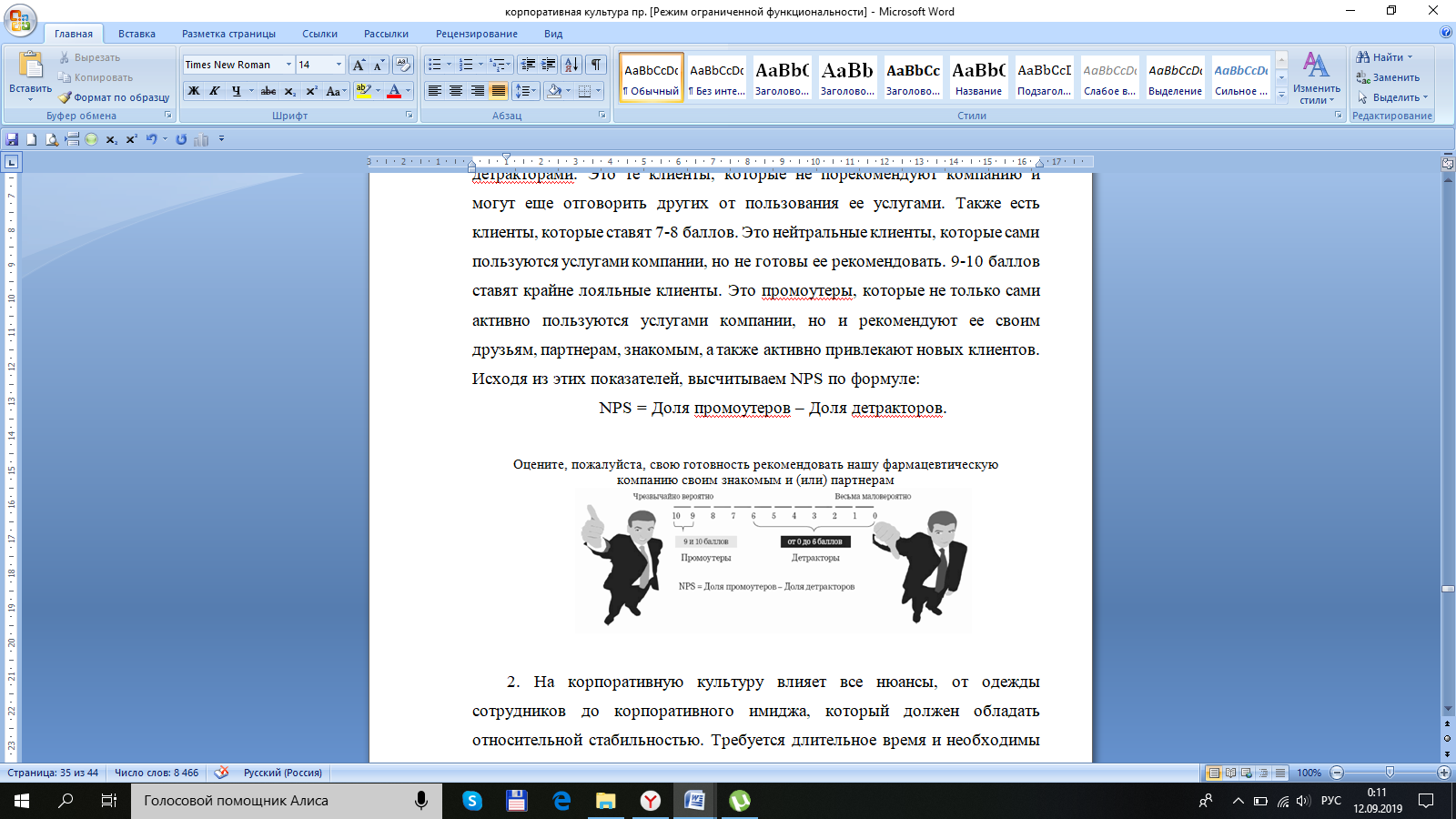Sort text alphabetically

[x=571, y=65]
